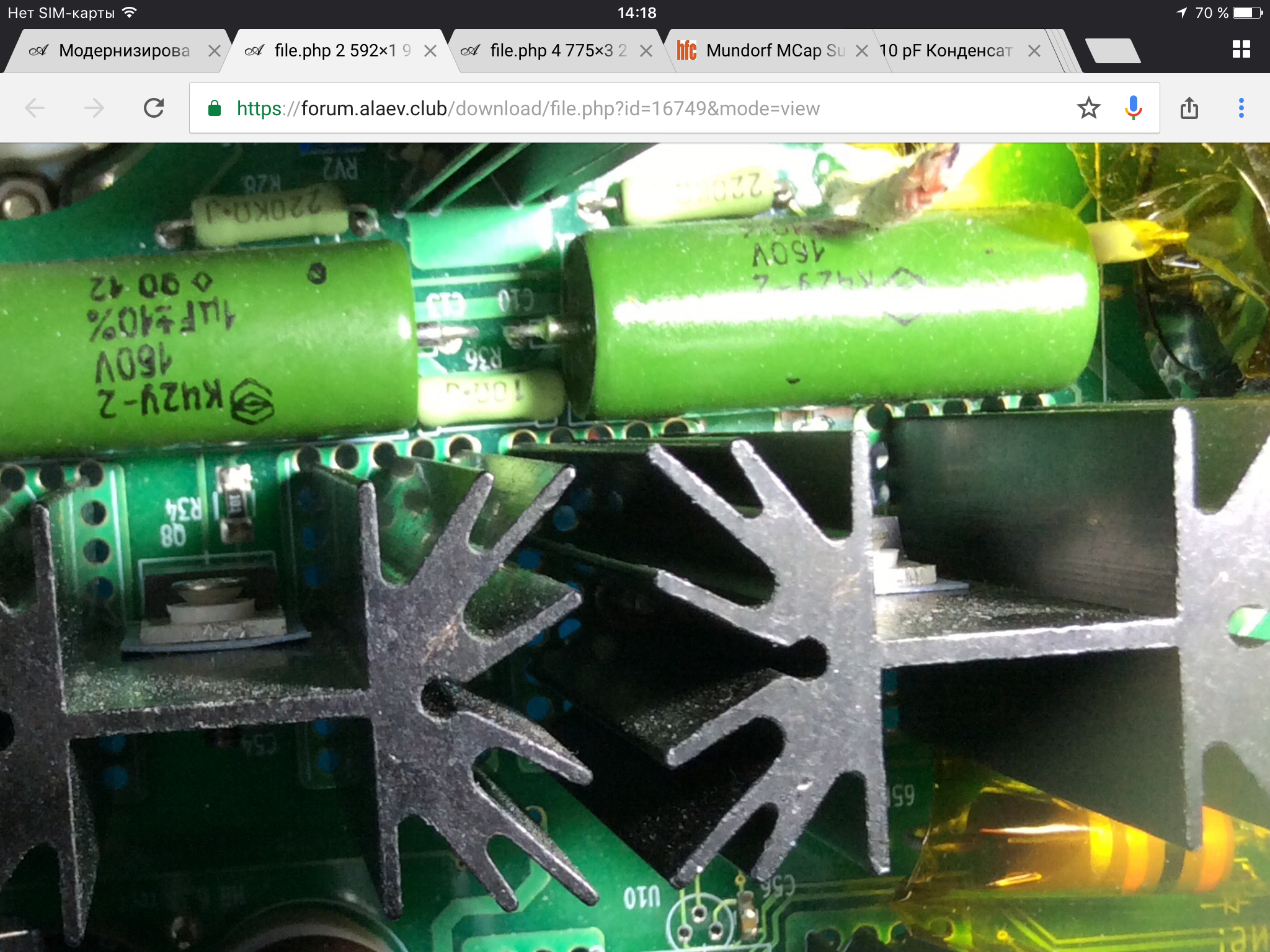Open the tab grid switcher
The height and width of the screenshot is (952, 1270).
tap(1241, 50)
